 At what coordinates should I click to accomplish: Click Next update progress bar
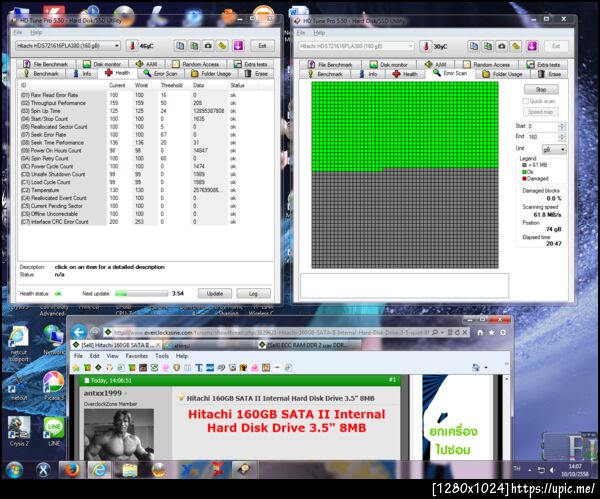tap(142, 294)
